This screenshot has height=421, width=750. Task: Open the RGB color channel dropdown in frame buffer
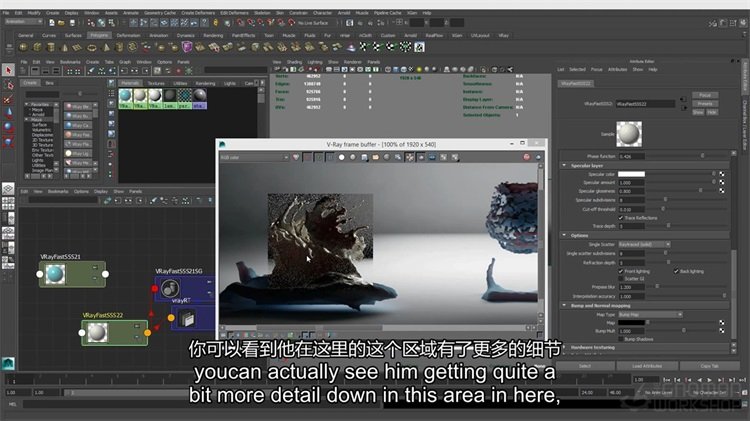coord(254,157)
